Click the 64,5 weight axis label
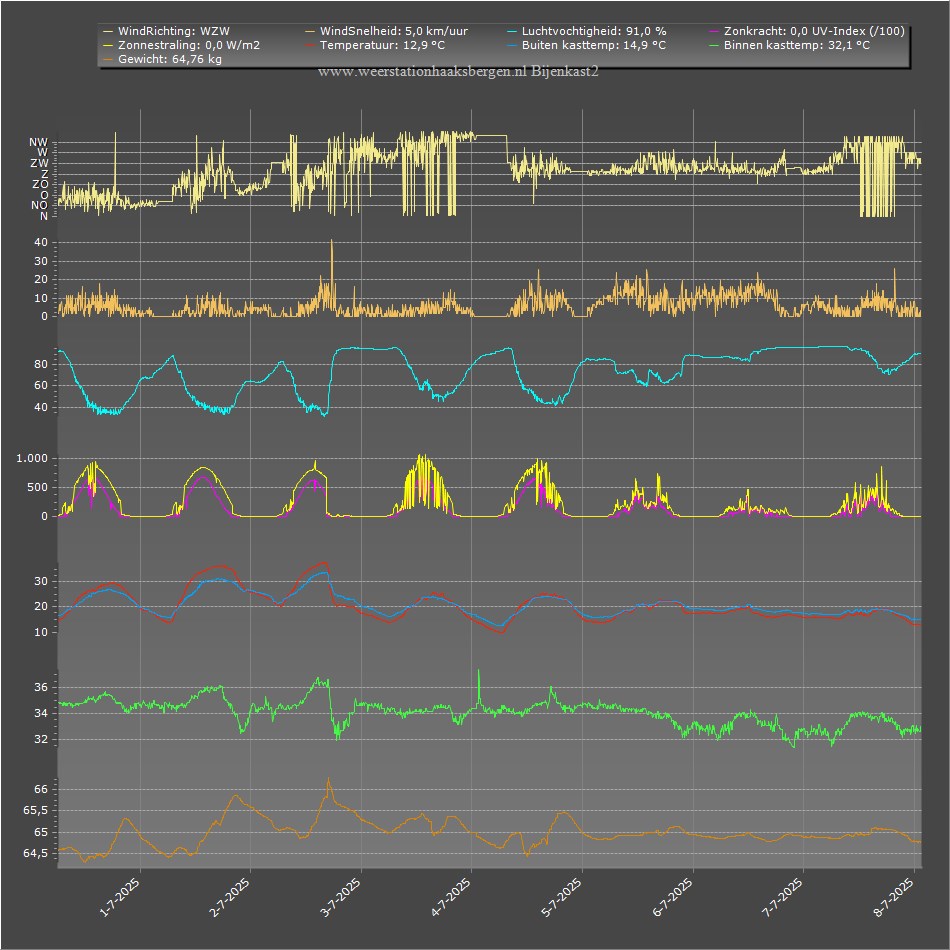Screen dimensions: 950x950 [36, 854]
